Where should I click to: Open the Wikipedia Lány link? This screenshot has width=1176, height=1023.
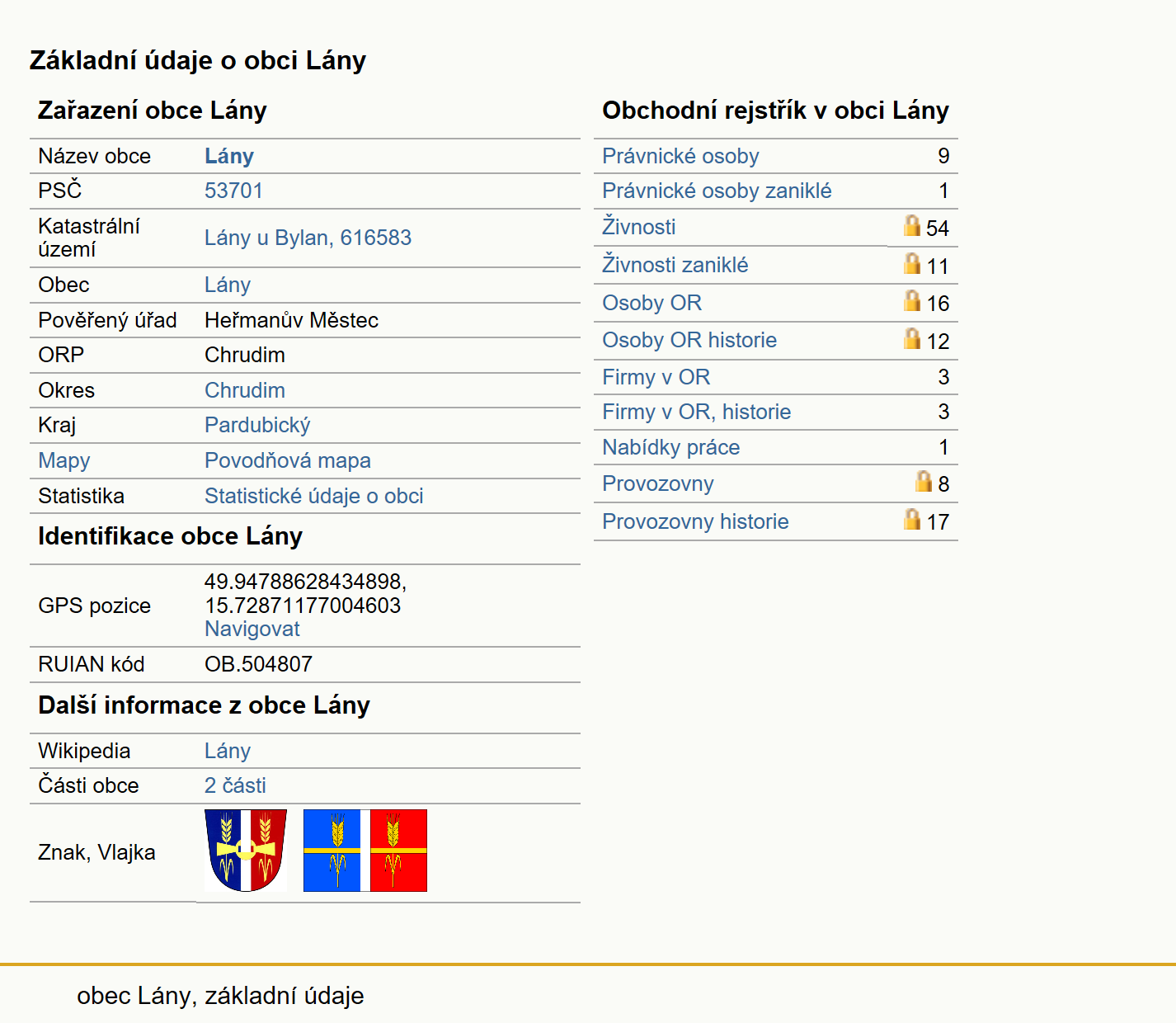point(228,751)
